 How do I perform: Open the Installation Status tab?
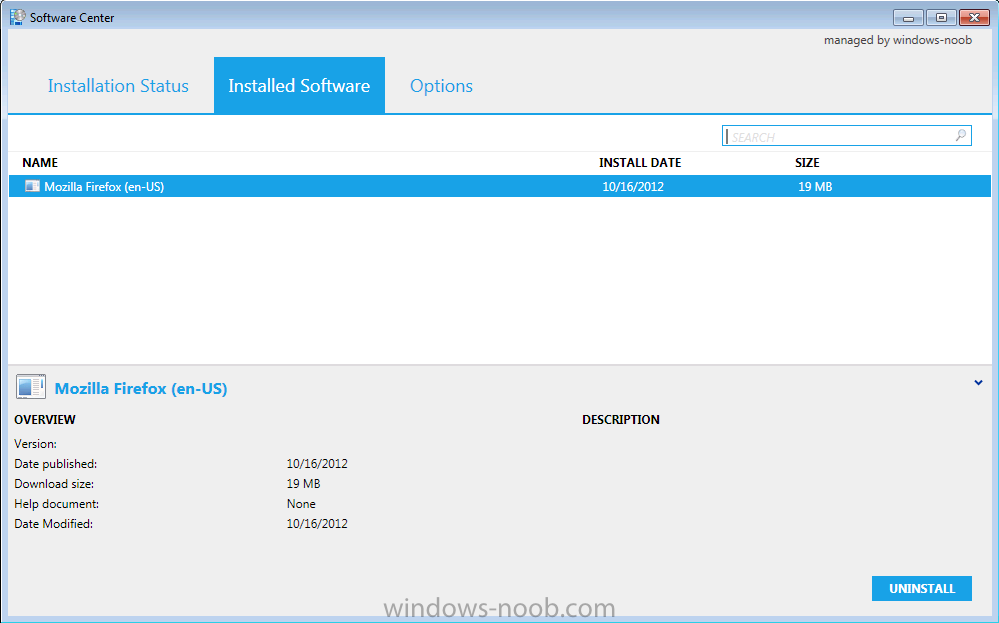click(118, 86)
